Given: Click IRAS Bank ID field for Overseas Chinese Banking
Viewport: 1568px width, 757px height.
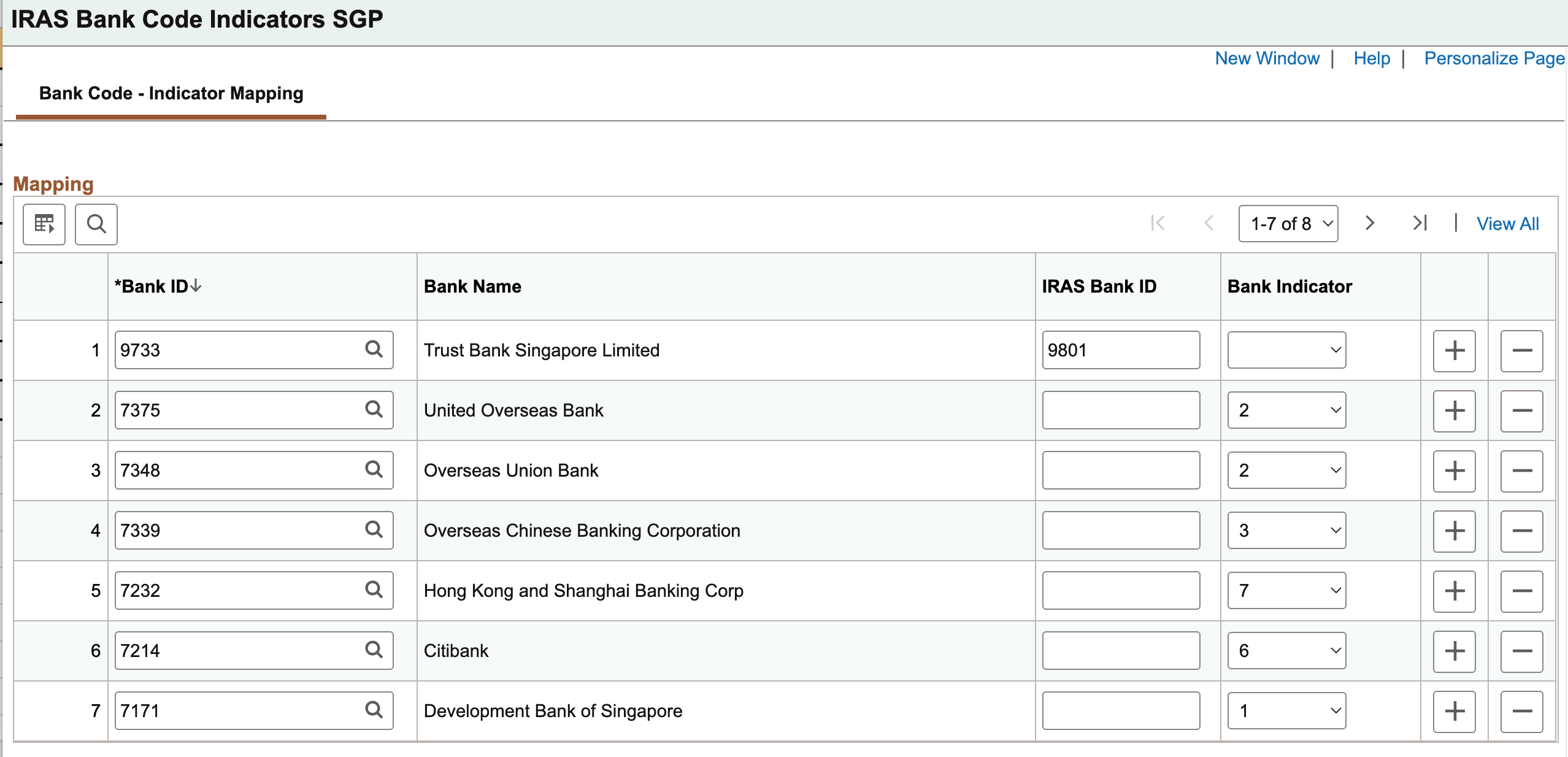Looking at the screenshot, I should pyautogui.click(x=1121, y=531).
